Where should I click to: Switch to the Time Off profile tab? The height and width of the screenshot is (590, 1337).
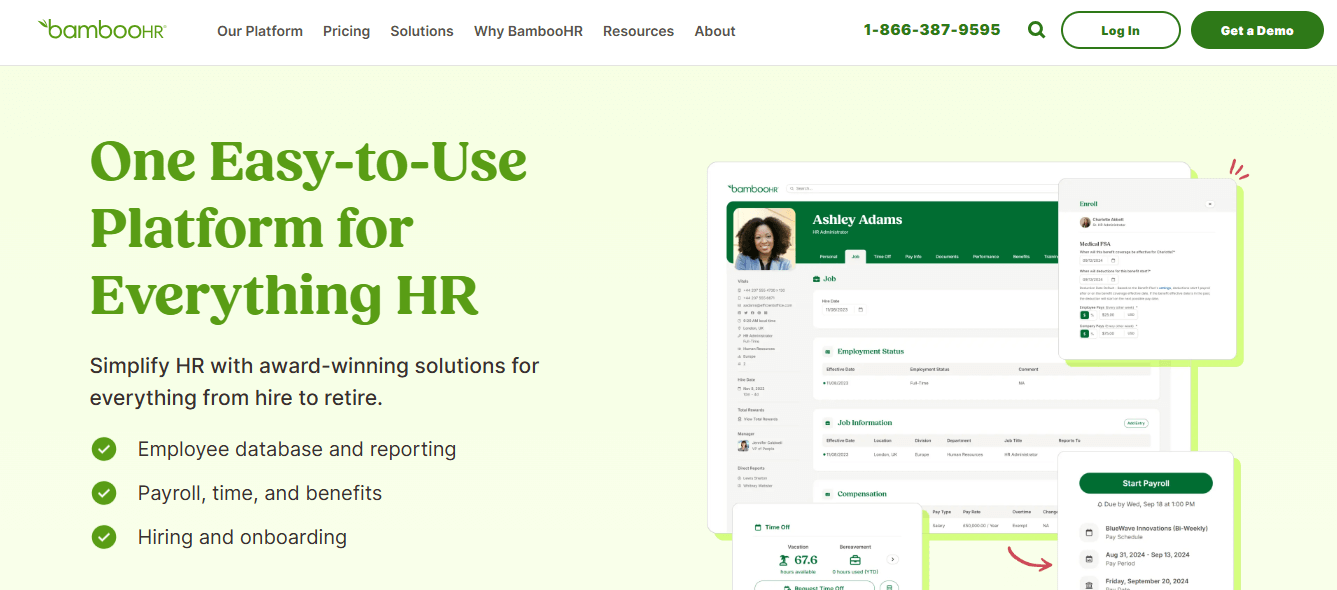882,257
